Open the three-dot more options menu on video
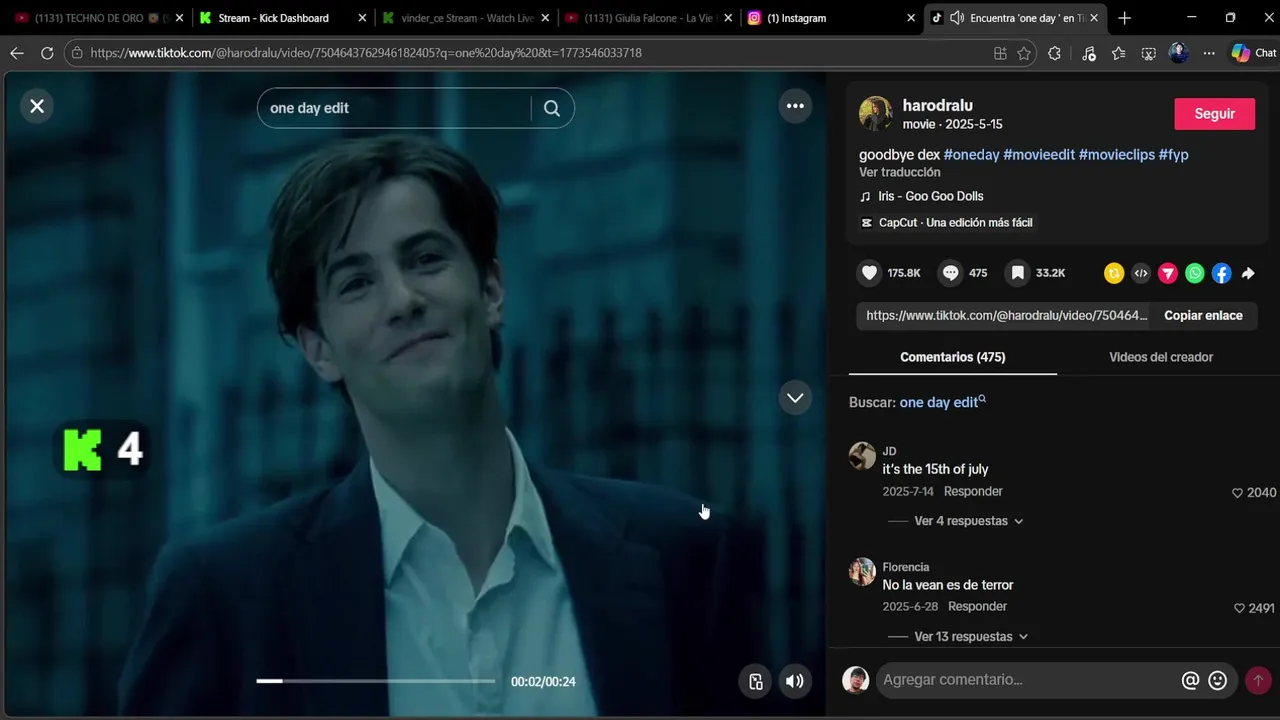Viewport: 1280px width, 720px height. pos(795,106)
